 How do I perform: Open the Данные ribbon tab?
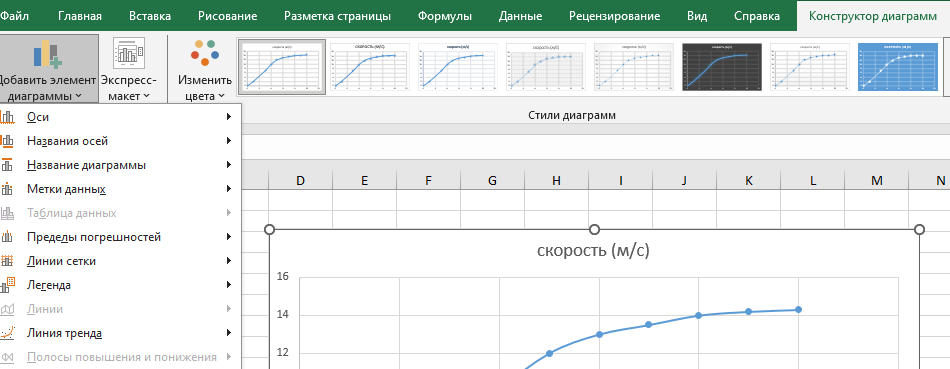click(x=520, y=16)
